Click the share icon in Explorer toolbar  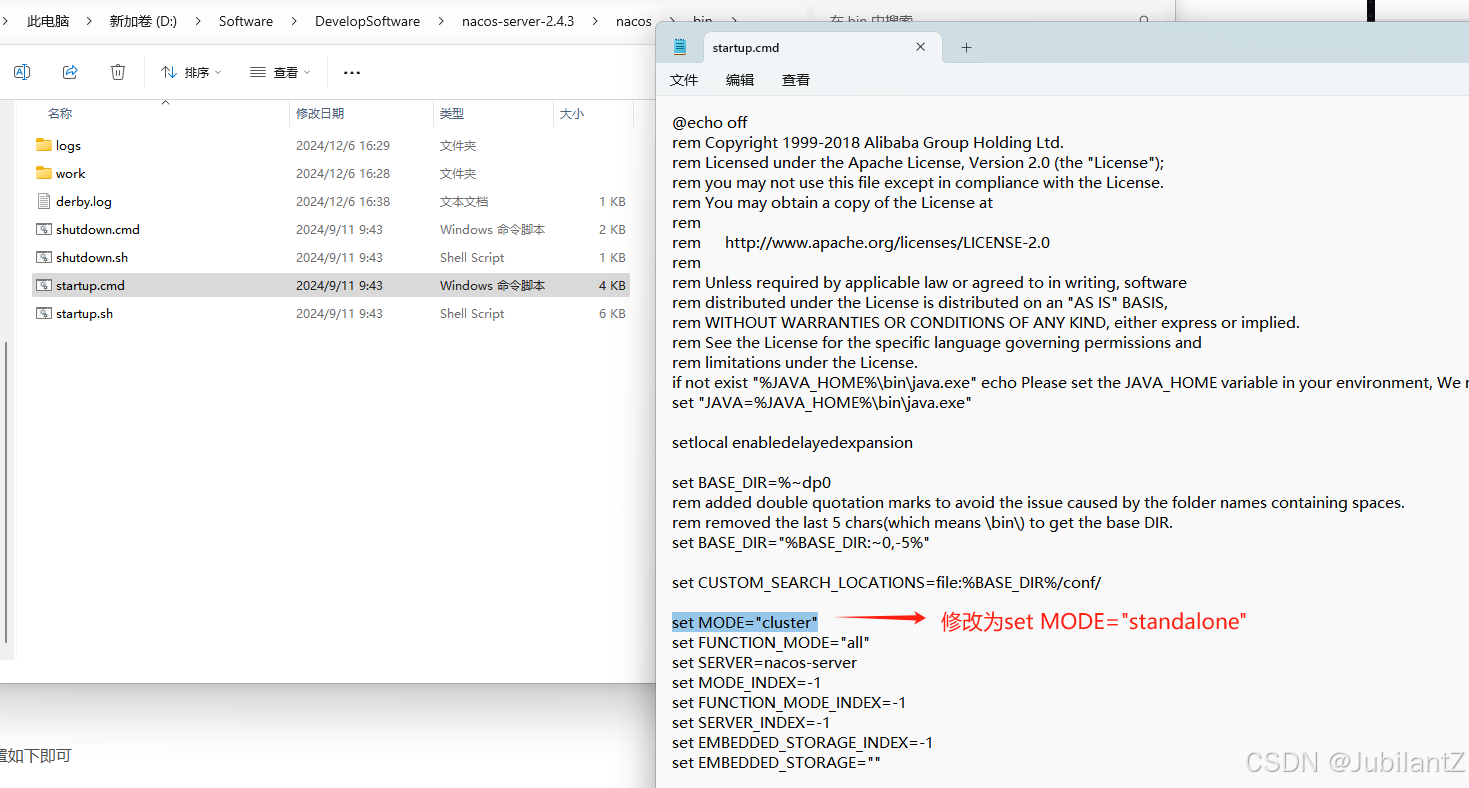coord(69,71)
